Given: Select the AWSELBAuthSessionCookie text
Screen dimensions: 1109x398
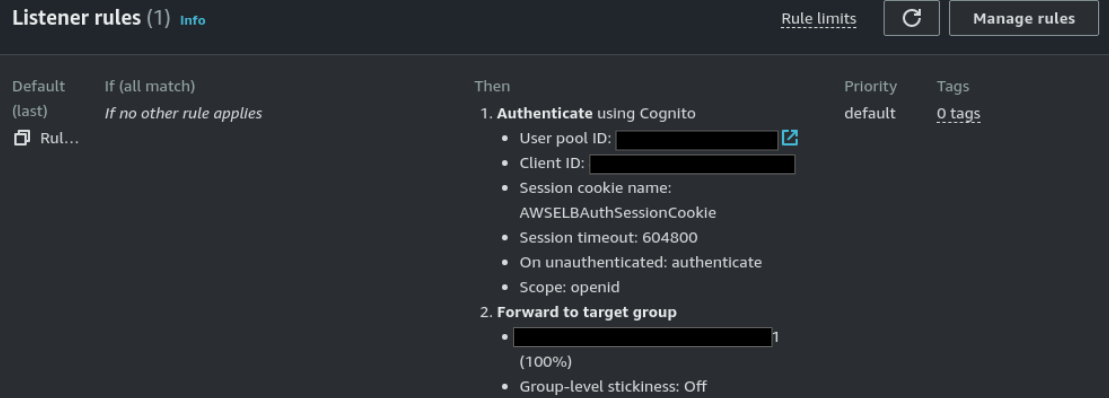Looking at the screenshot, I should [617, 212].
